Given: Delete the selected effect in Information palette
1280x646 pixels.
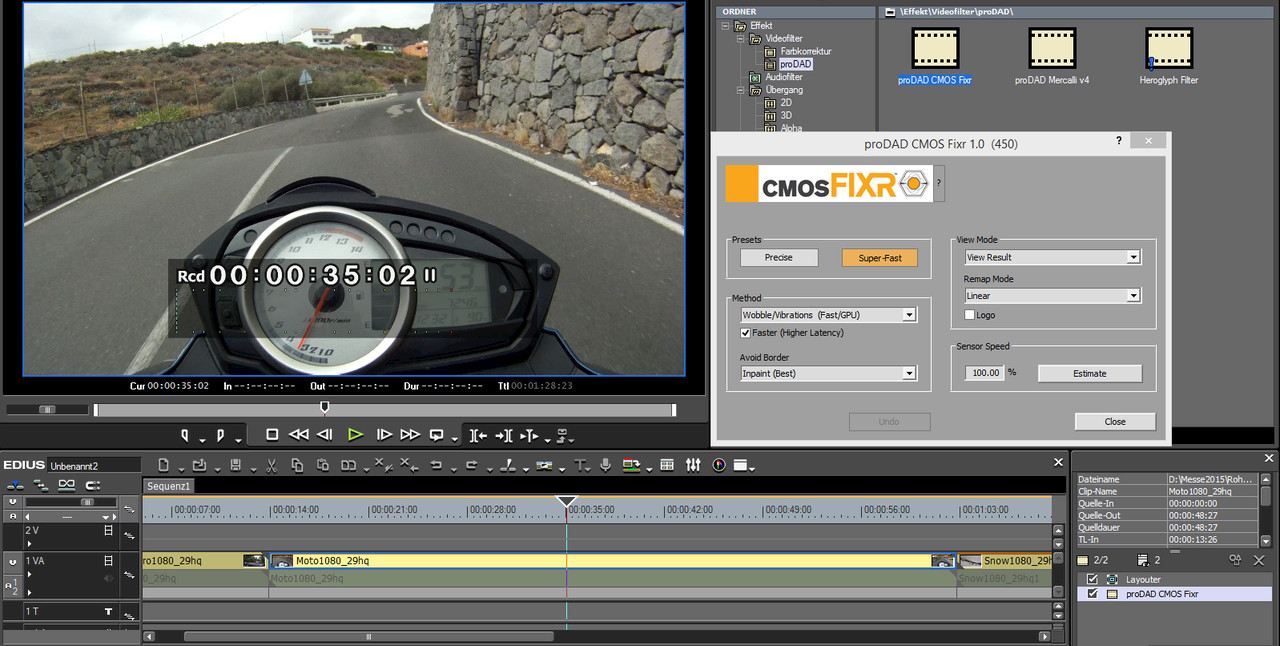Looking at the screenshot, I should (x=1259, y=561).
